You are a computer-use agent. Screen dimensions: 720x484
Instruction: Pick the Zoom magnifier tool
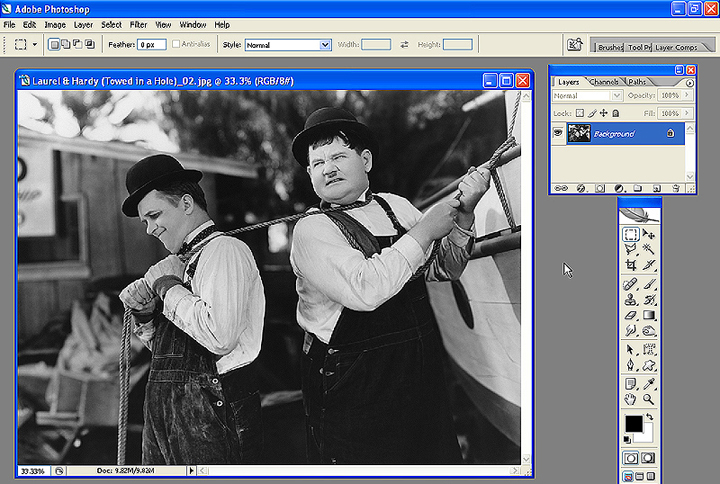(x=649, y=399)
